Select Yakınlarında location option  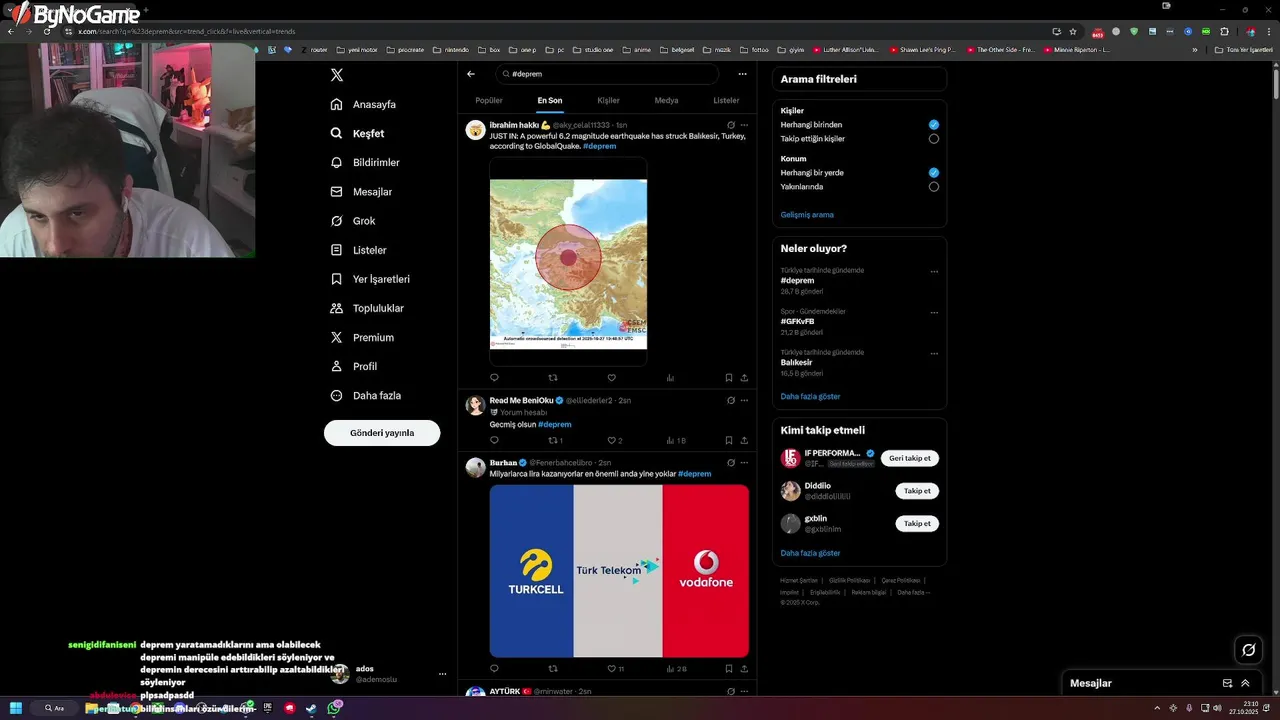(x=933, y=187)
